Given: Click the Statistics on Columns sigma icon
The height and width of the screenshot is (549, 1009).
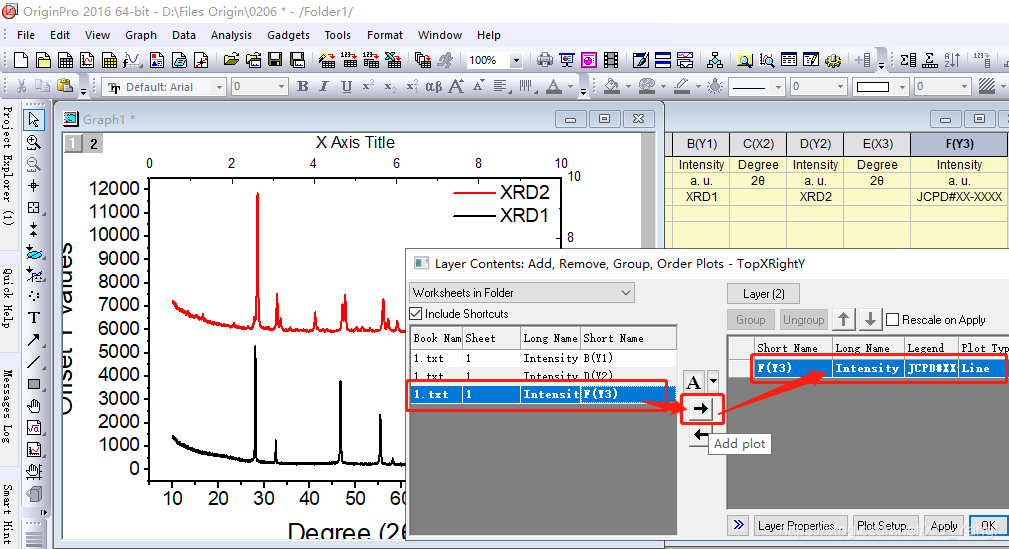Looking at the screenshot, I should click(x=908, y=60).
